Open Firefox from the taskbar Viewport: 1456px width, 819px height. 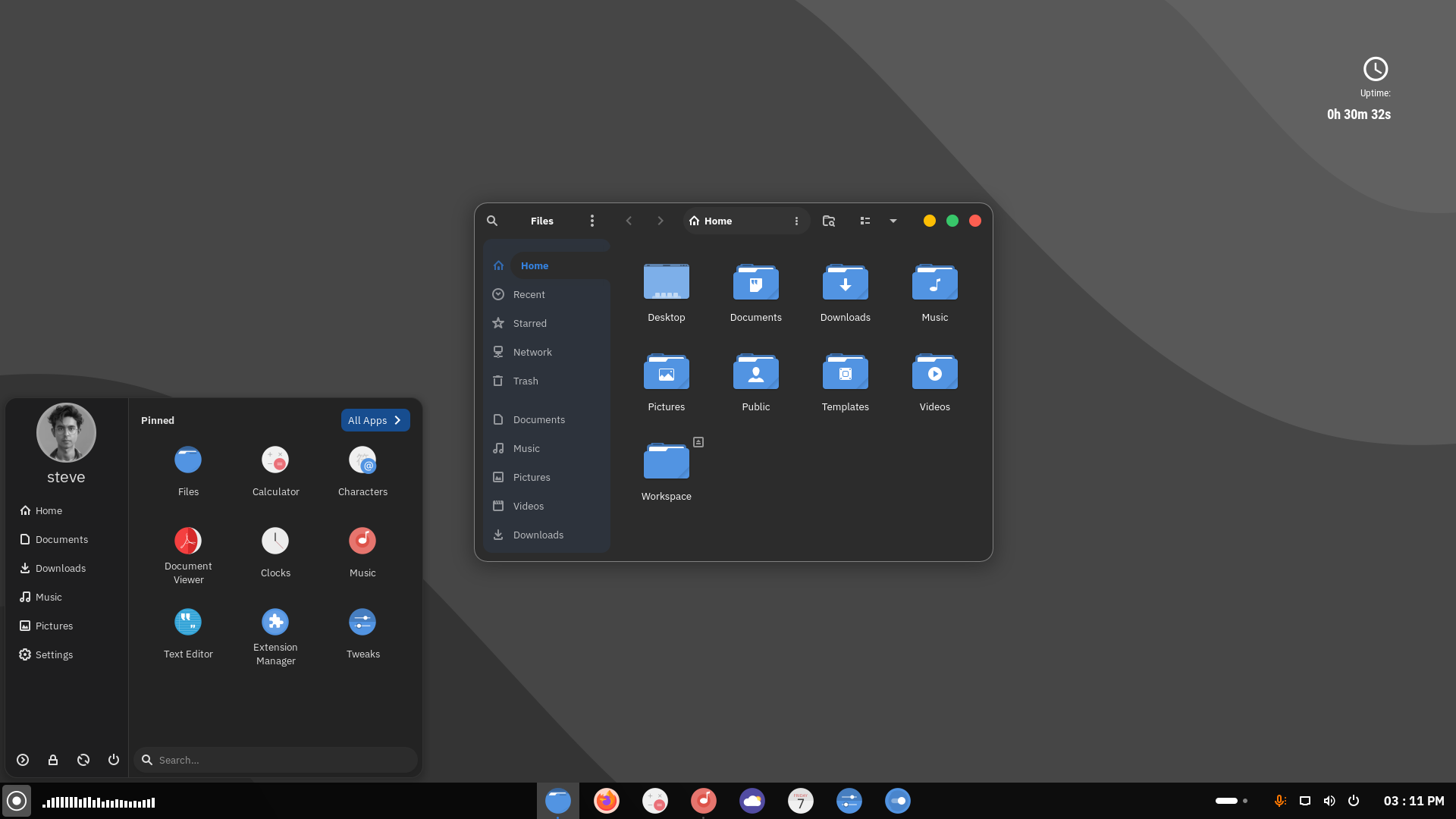(x=606, y=801)
